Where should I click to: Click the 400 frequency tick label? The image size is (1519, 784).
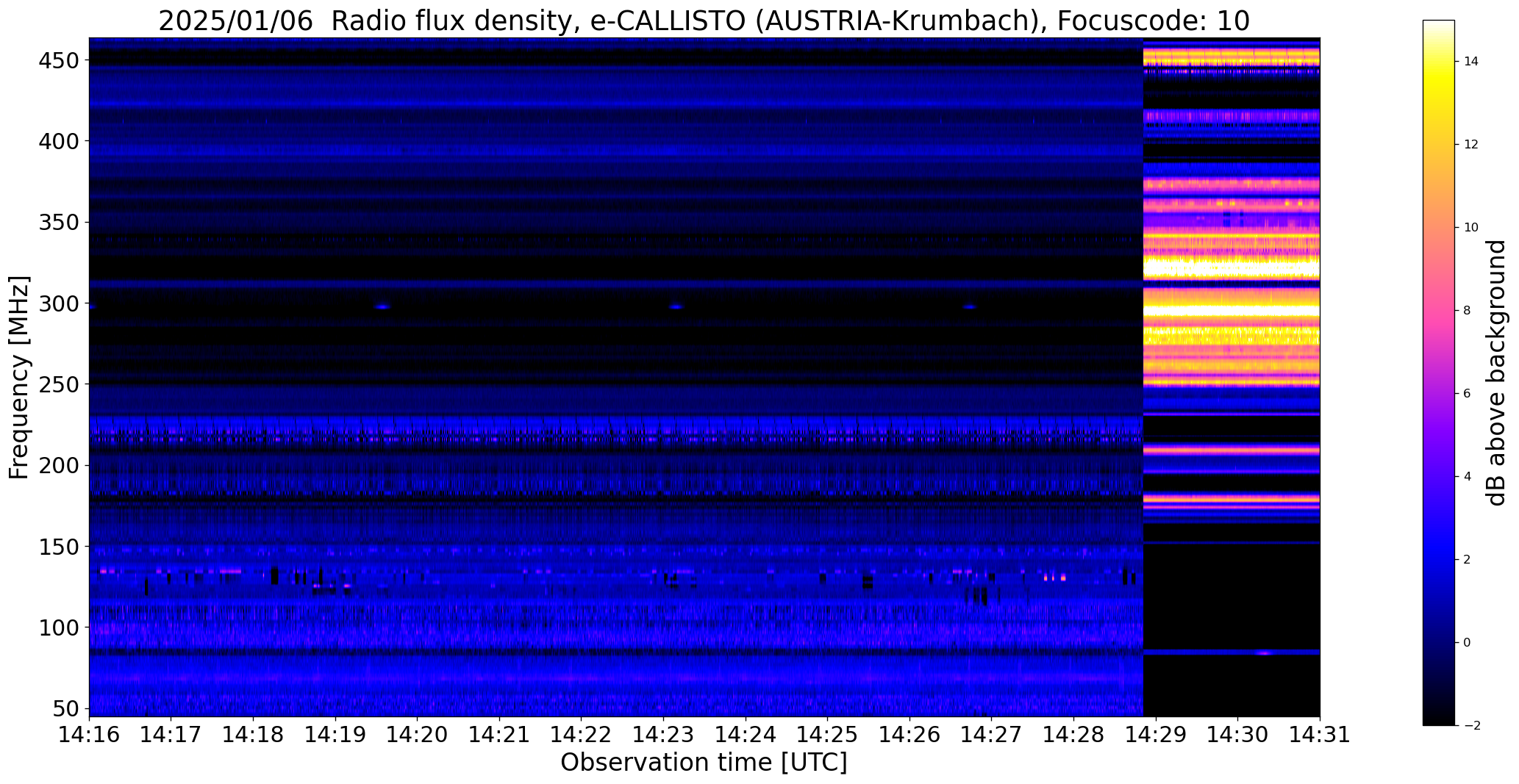pos(58,141)
